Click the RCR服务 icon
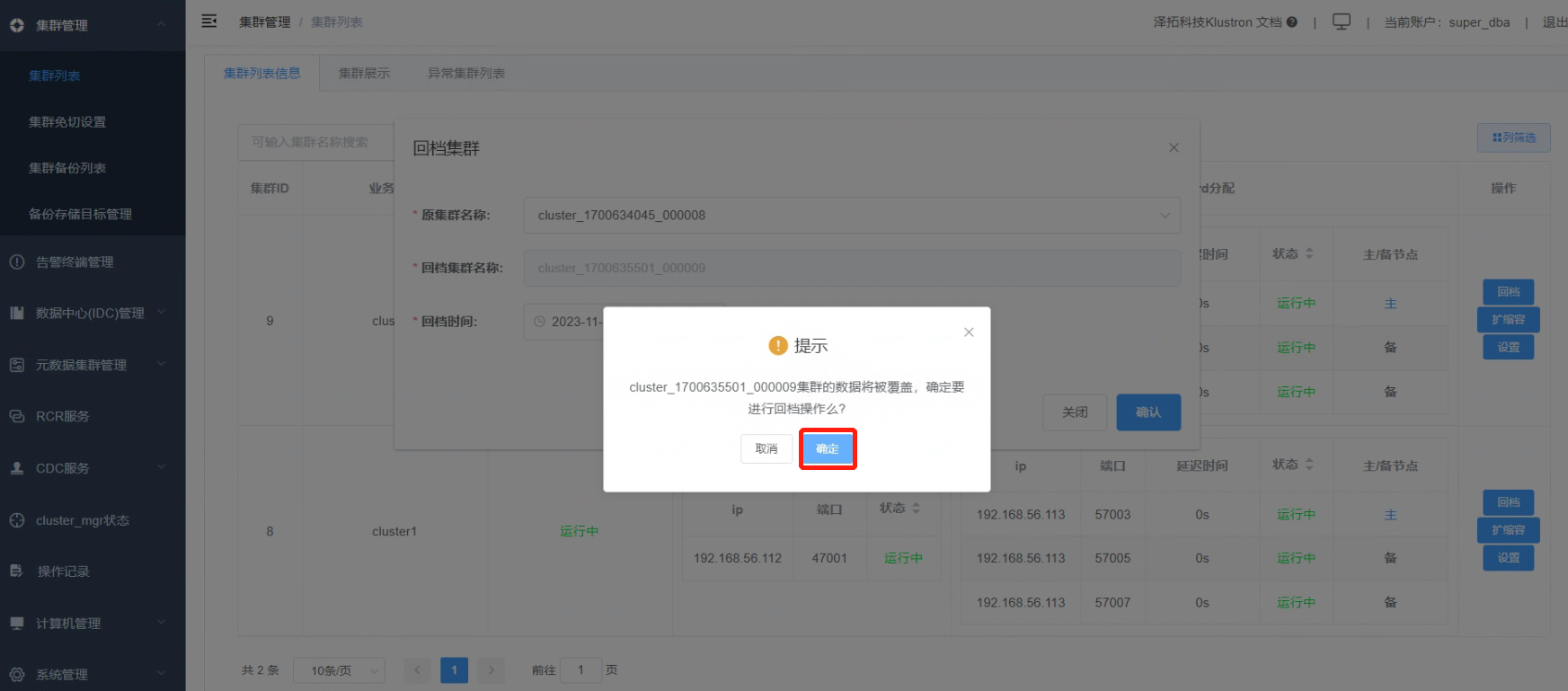Image resolution: width=1568 pixels, height=691 pixels. pyautogui.click(x=17, y=416)
